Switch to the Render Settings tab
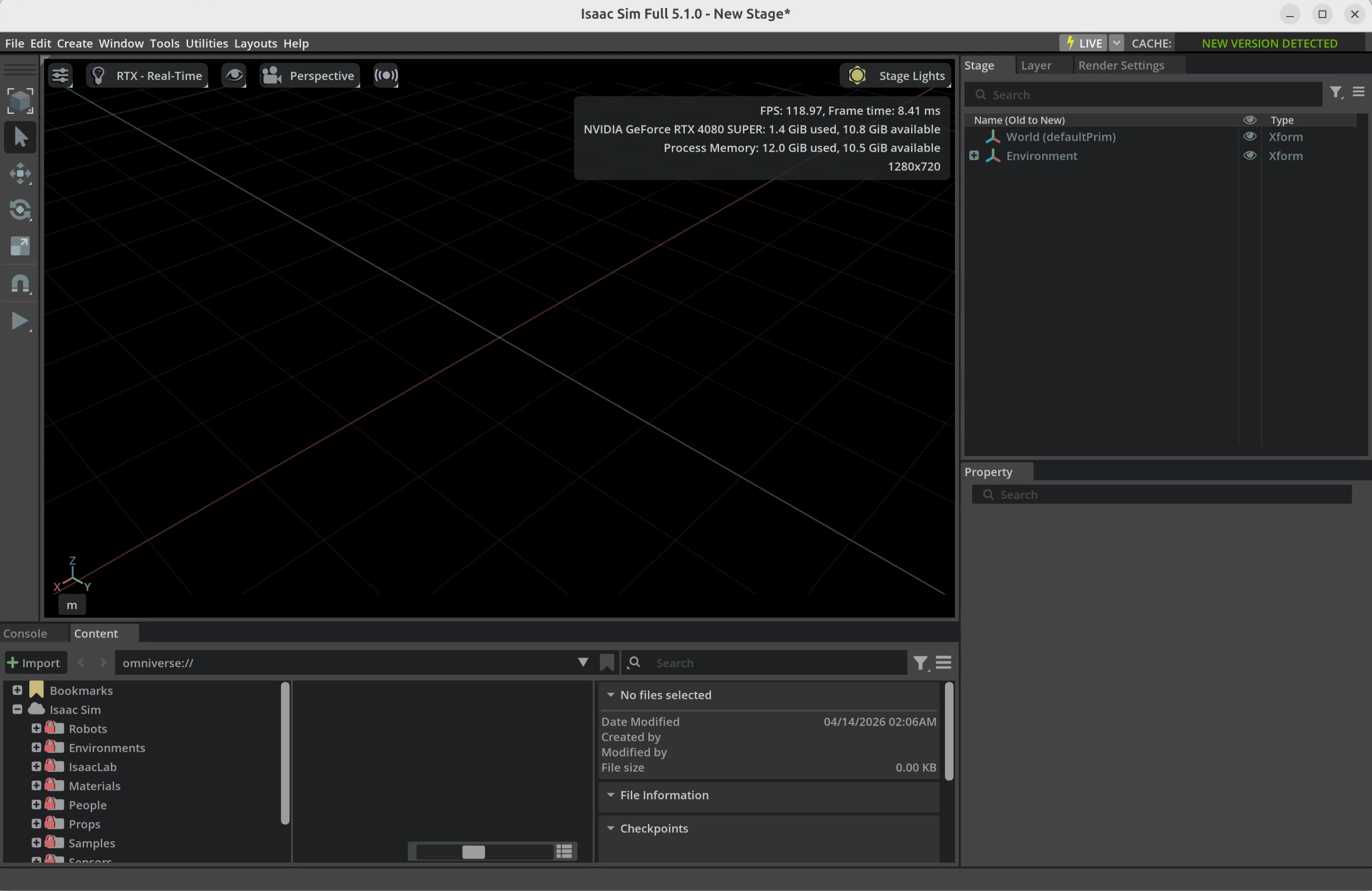1372x891 pixels. pyautogui.click(x=1121, y=66)
